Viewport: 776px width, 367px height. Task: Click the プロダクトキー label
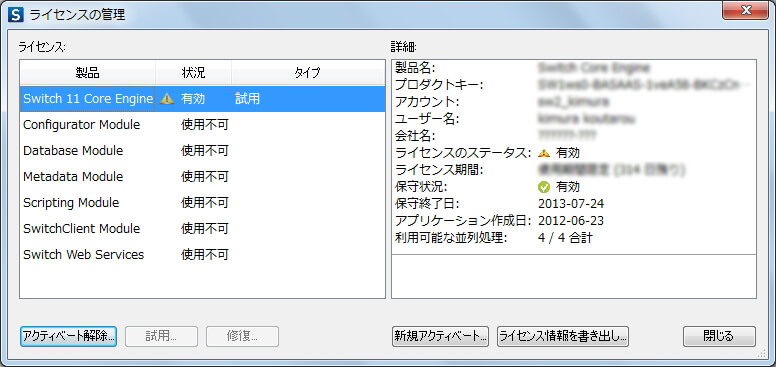click(439, 85)
